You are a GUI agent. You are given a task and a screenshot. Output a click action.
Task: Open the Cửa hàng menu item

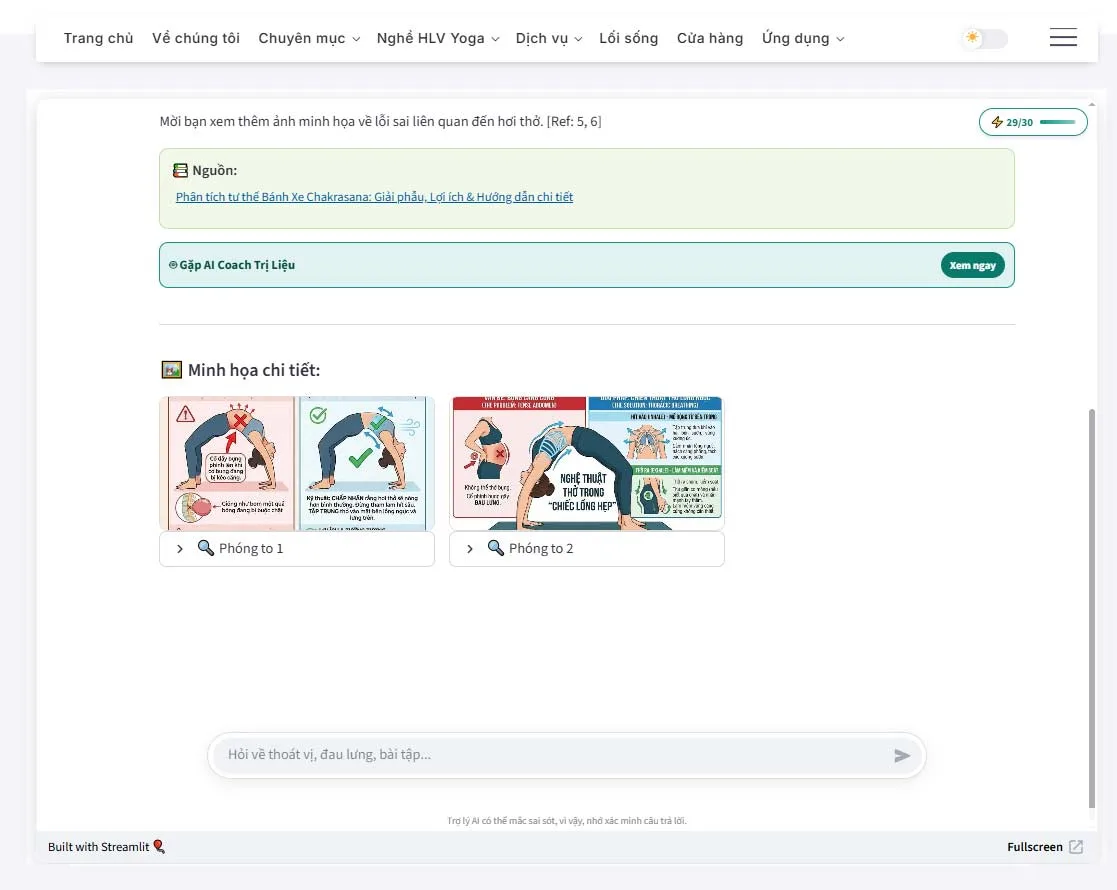pyautogui.click(x=710, y=38)
